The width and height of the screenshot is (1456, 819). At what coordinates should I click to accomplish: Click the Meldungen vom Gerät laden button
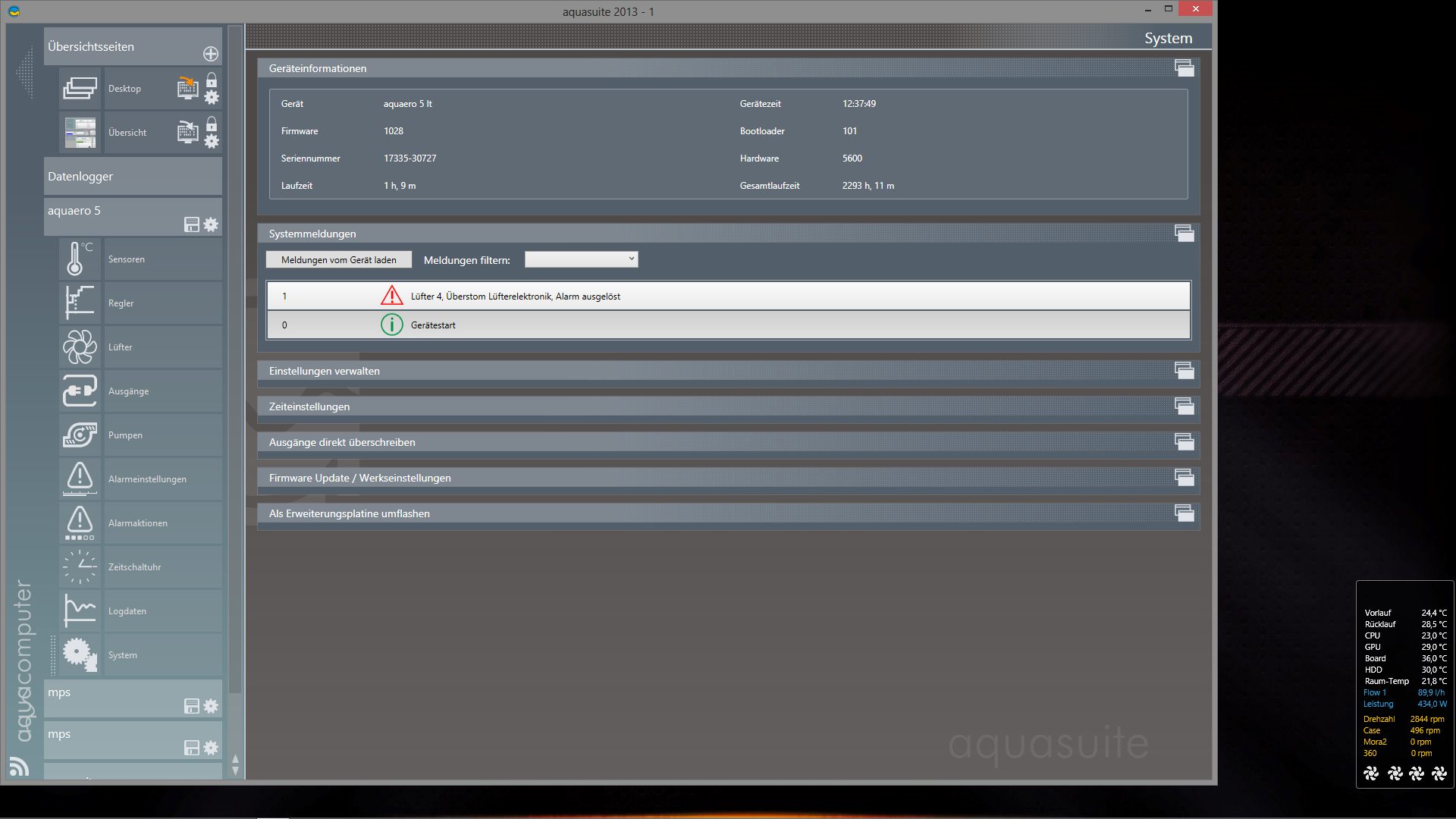pyautogui.click(x=338, y=259)
